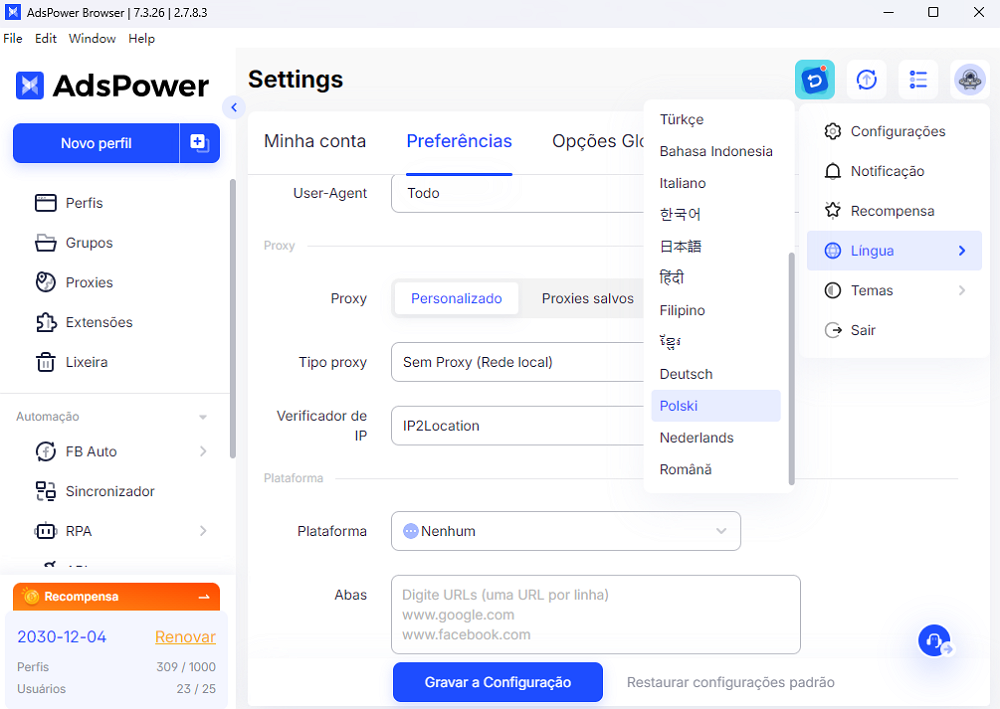1000x709 pixels.
Task: Open Perfis from the sidebar
Action: (84, 203)
